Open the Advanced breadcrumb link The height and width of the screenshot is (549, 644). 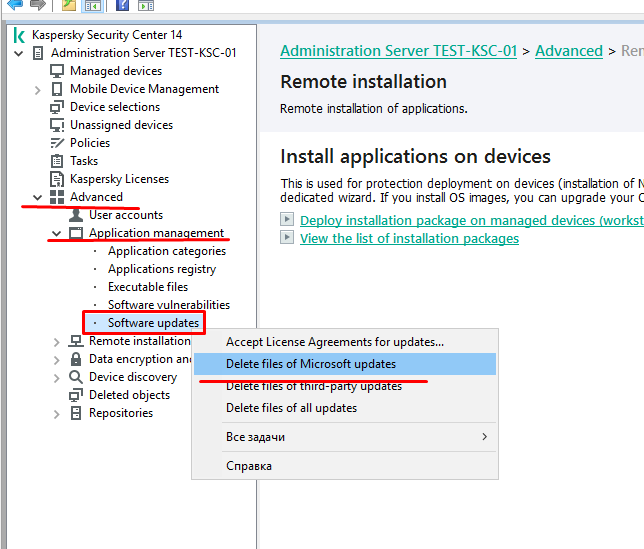[569, 51]
